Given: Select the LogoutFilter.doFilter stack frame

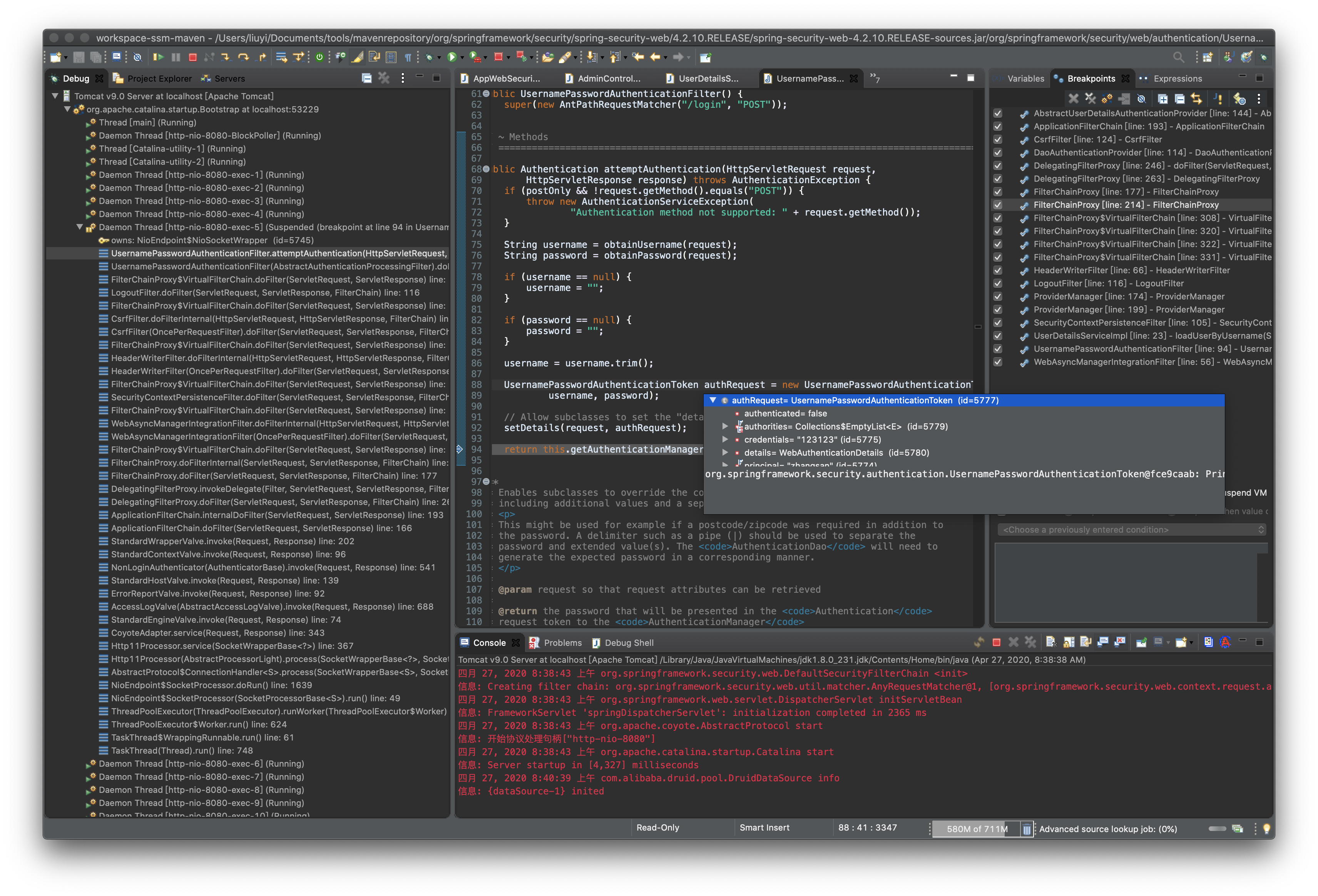Looking at the screenshot, I should click(x=265, y=293).
